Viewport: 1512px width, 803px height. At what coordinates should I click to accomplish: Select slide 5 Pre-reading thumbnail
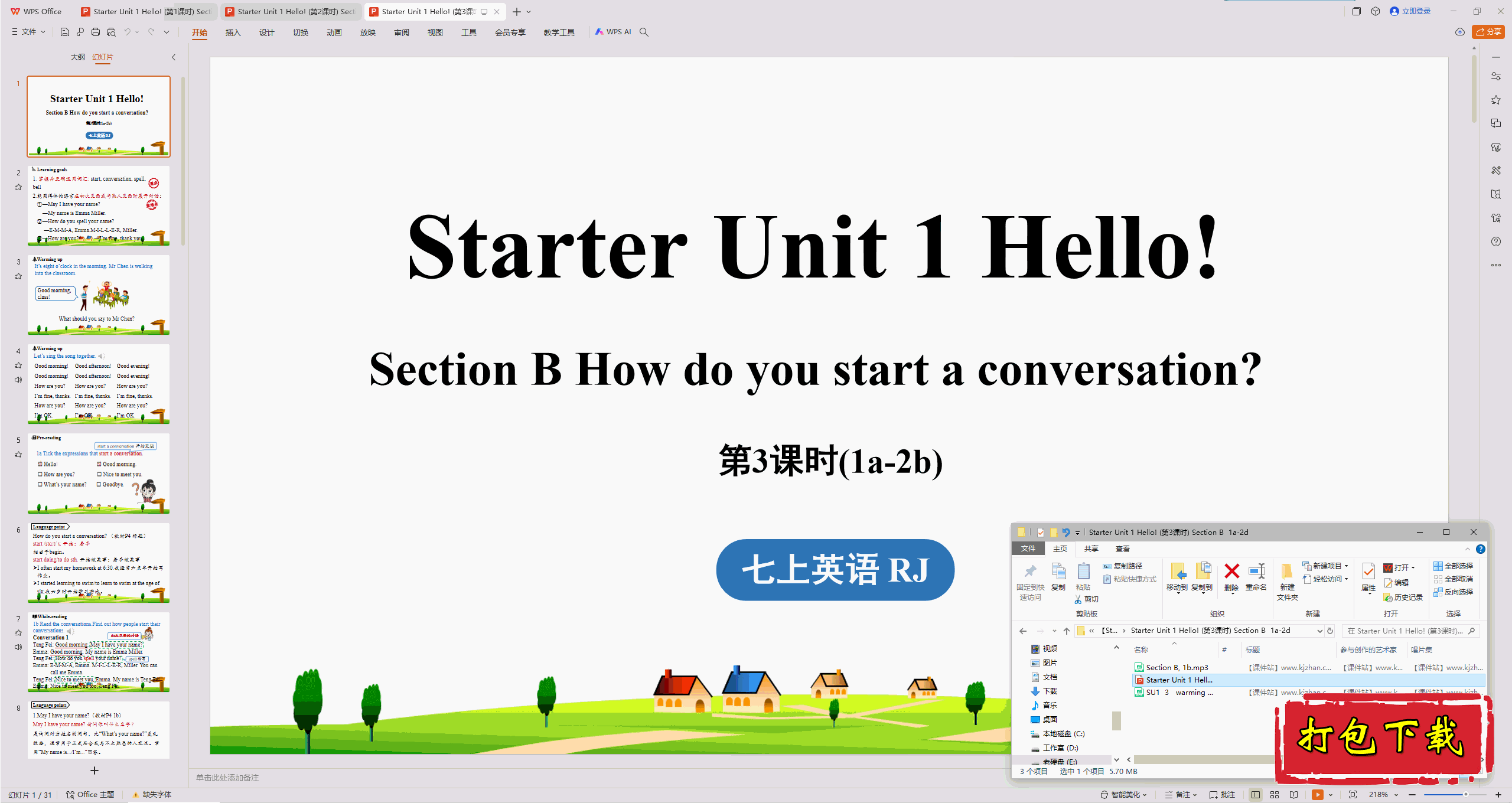[99, 473]
